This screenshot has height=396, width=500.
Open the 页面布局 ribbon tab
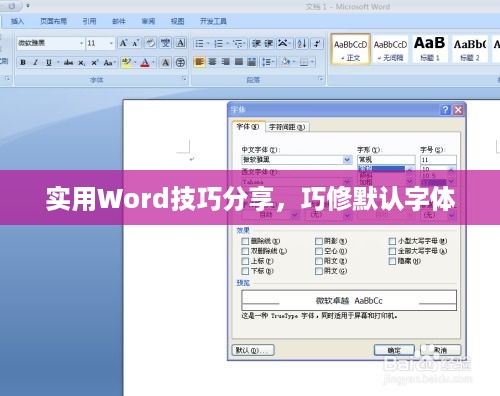53,21
